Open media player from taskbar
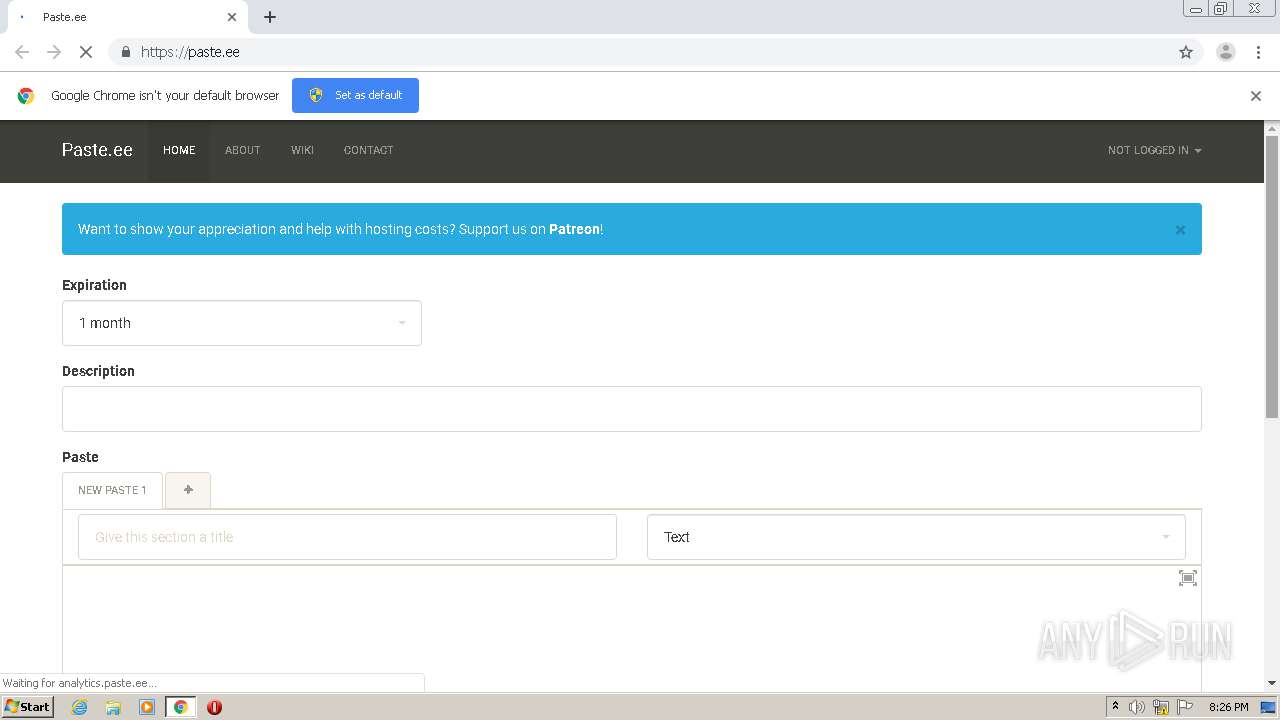 coord(147,707)
